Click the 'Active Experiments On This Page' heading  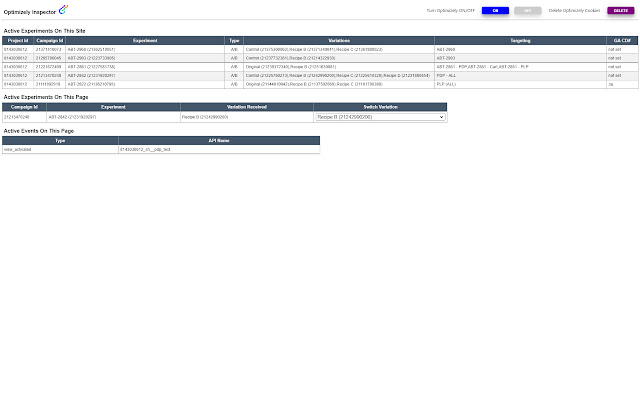tap(46, 97)
